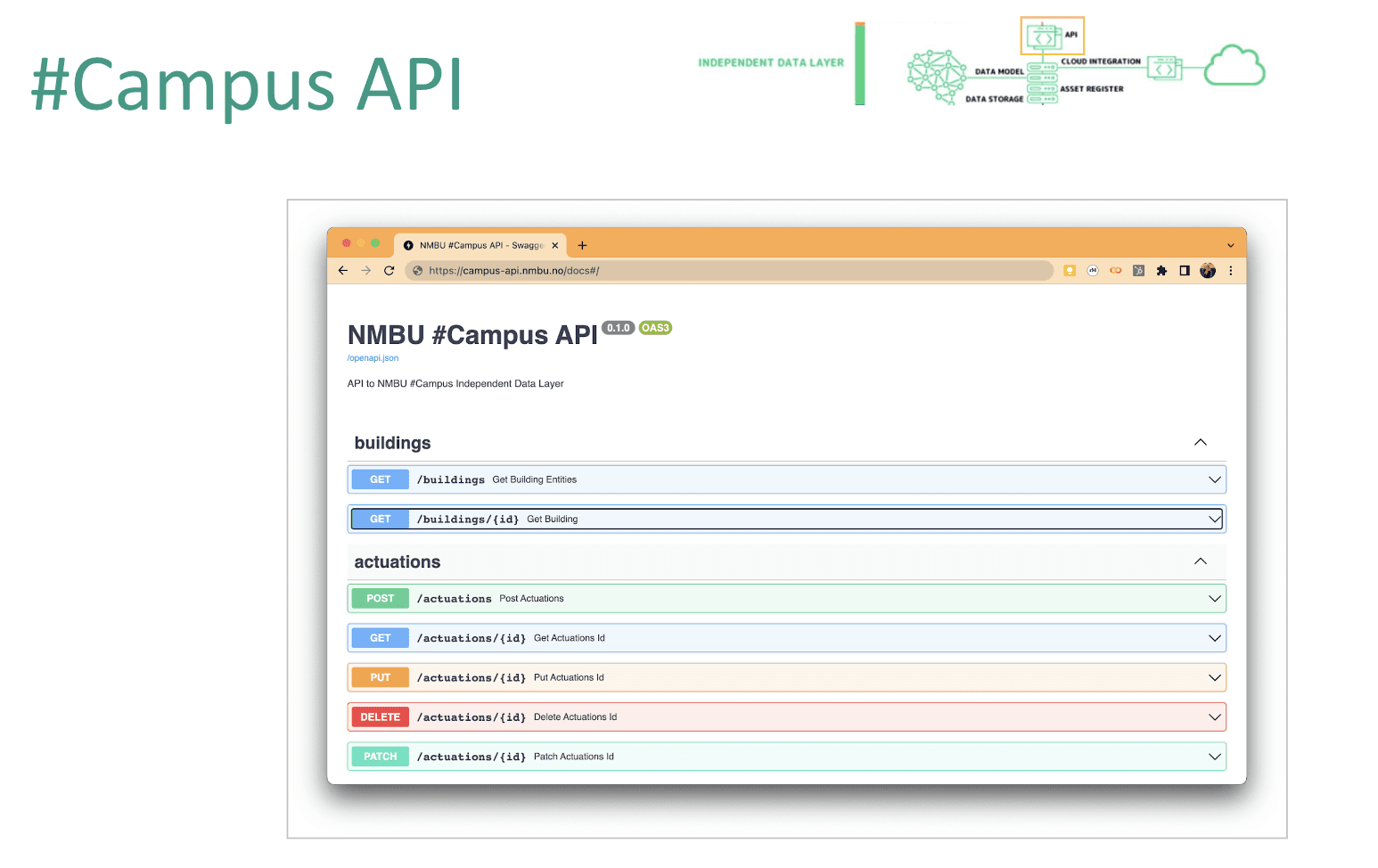Open the round M extension icon

(1093, 271)
